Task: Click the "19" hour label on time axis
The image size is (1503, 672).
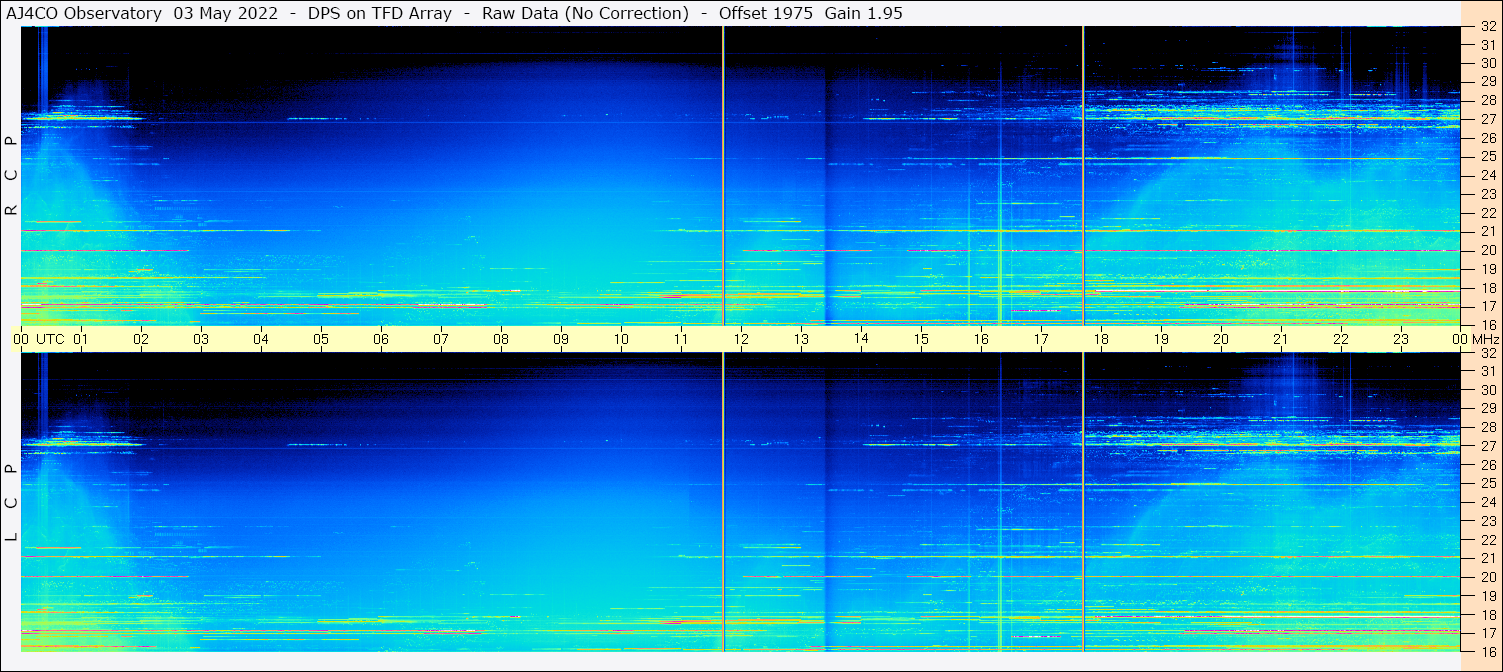Action: [1161, 339]
